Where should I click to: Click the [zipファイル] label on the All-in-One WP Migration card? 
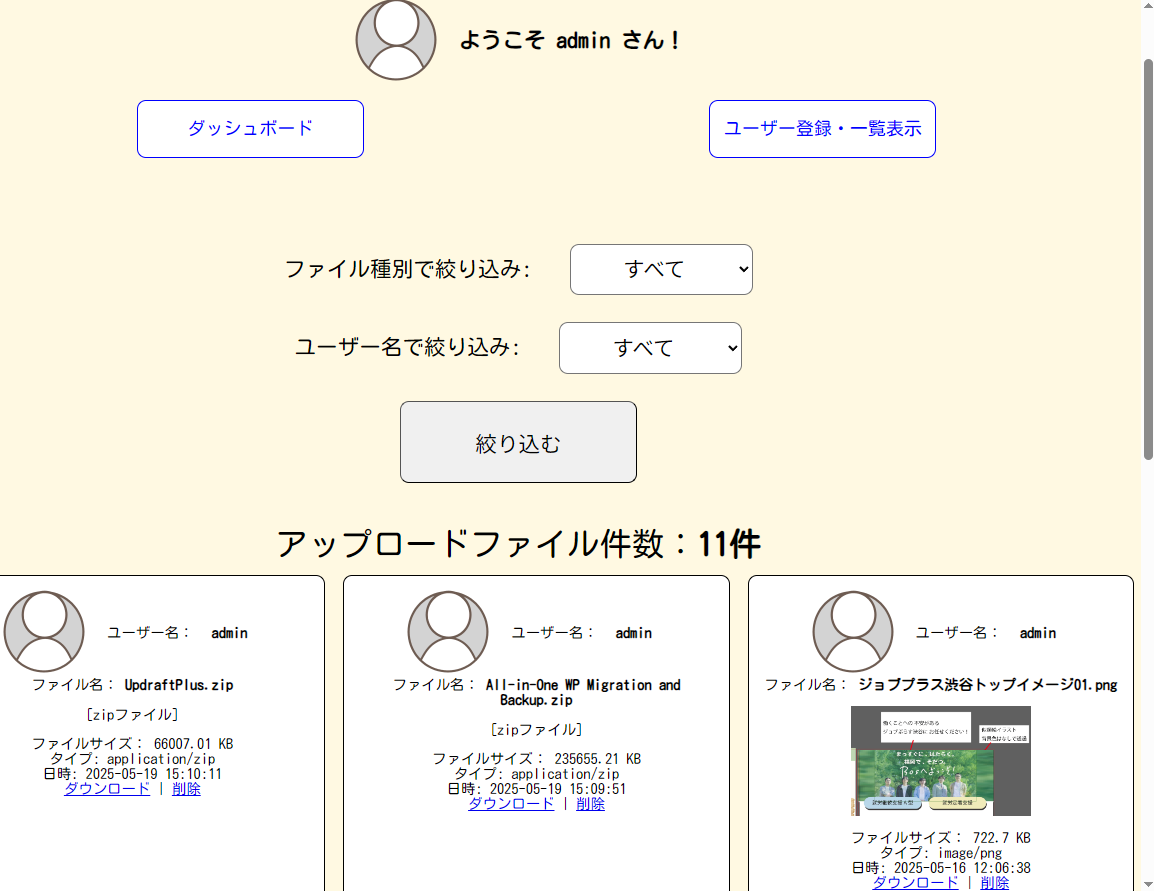537,730
